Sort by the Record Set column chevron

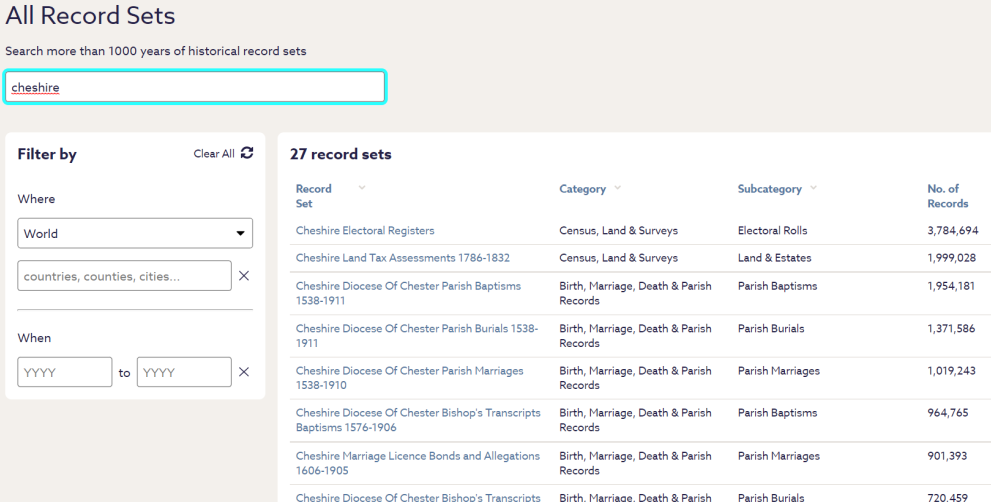[x=362, y=188]
